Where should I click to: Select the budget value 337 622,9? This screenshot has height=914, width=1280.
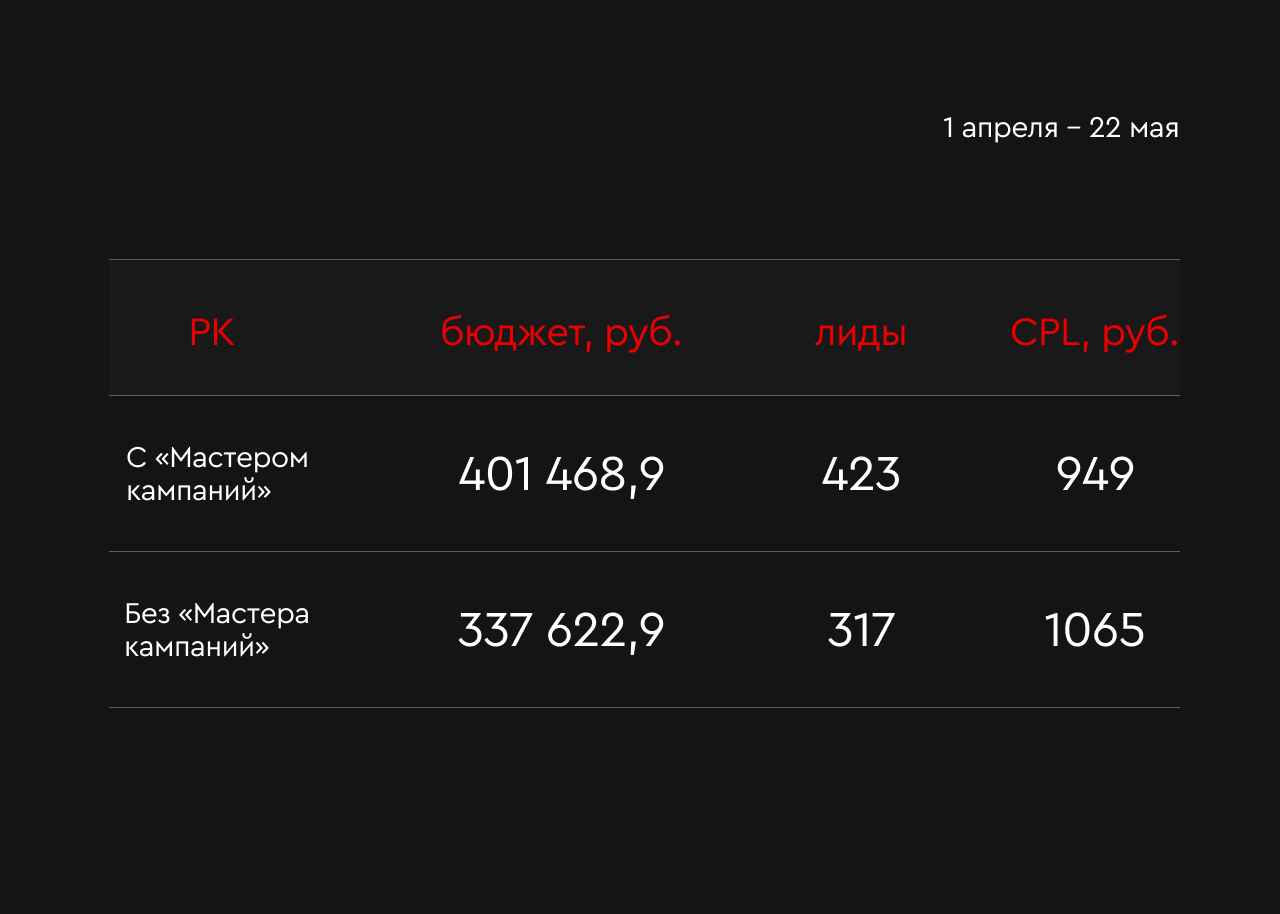[561, 630]
